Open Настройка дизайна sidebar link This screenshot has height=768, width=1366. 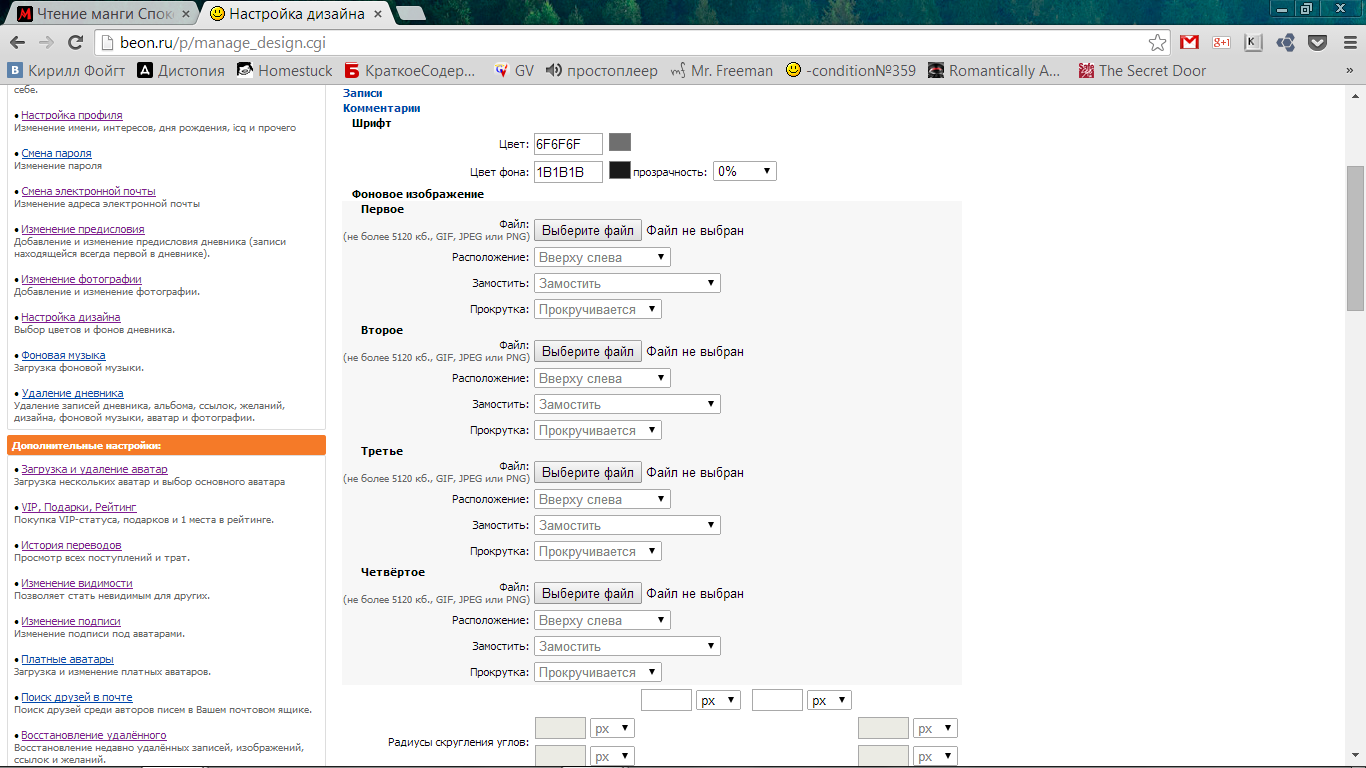coord(71,317)
